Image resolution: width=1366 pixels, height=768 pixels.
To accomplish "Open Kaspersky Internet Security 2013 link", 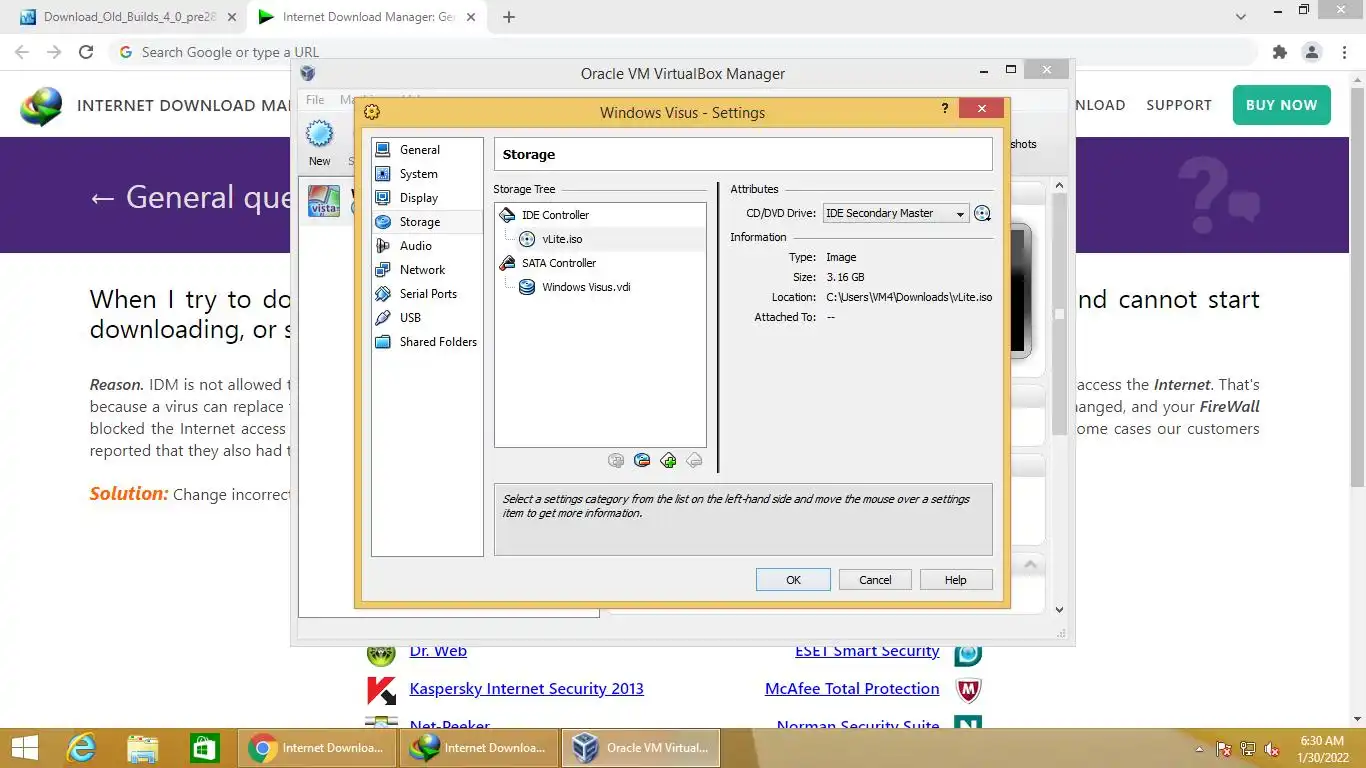I will (x=526, y=689).
